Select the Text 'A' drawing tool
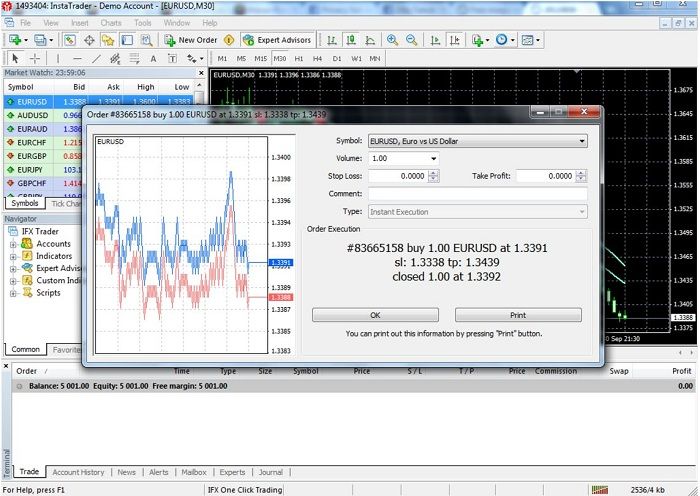 click(x=153, y=58)
